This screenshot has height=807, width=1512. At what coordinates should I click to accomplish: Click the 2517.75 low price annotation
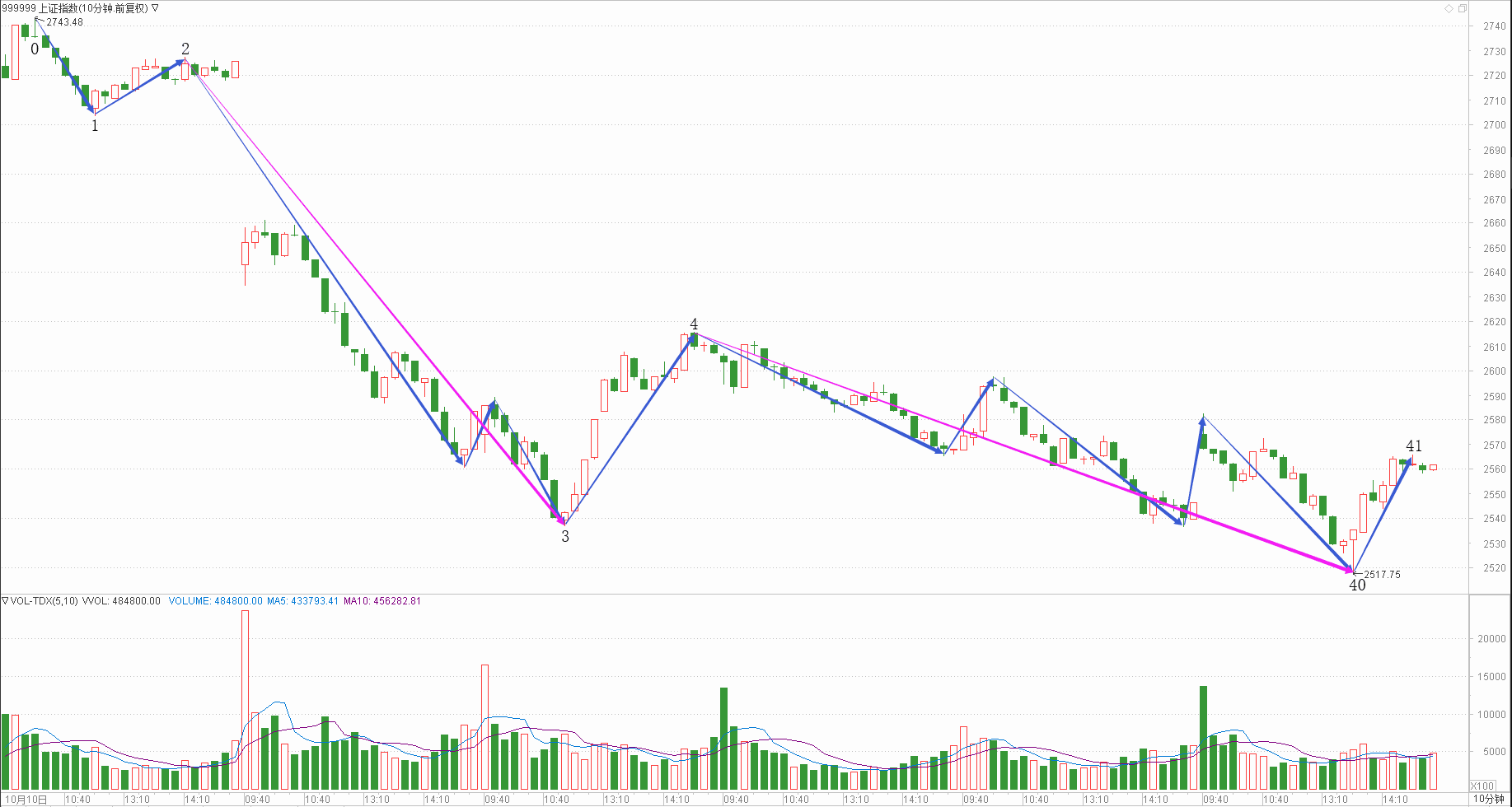pyautogui.click(x=1382, y=575)
